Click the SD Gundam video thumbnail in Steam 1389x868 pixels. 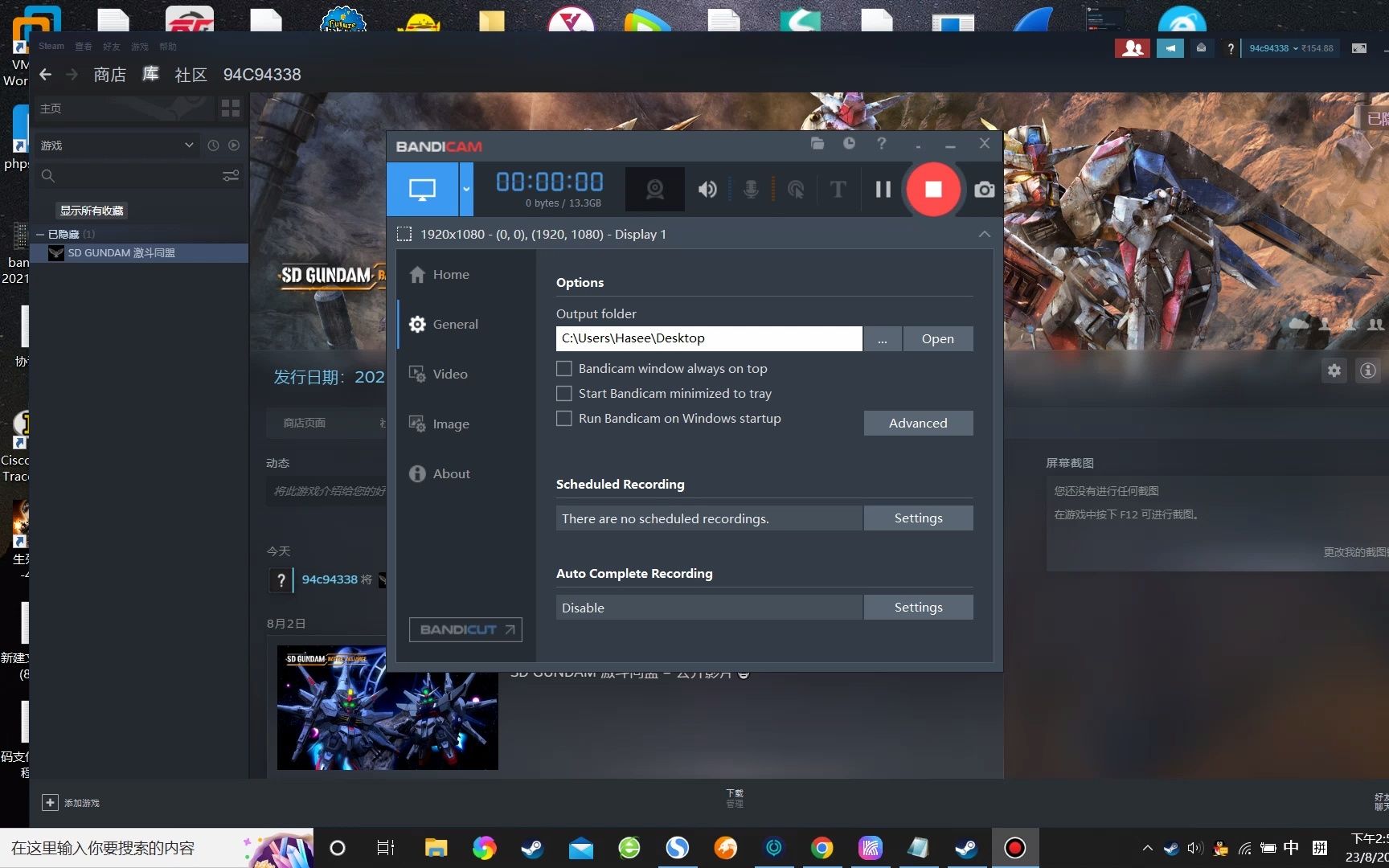click(x=387, y=708)
